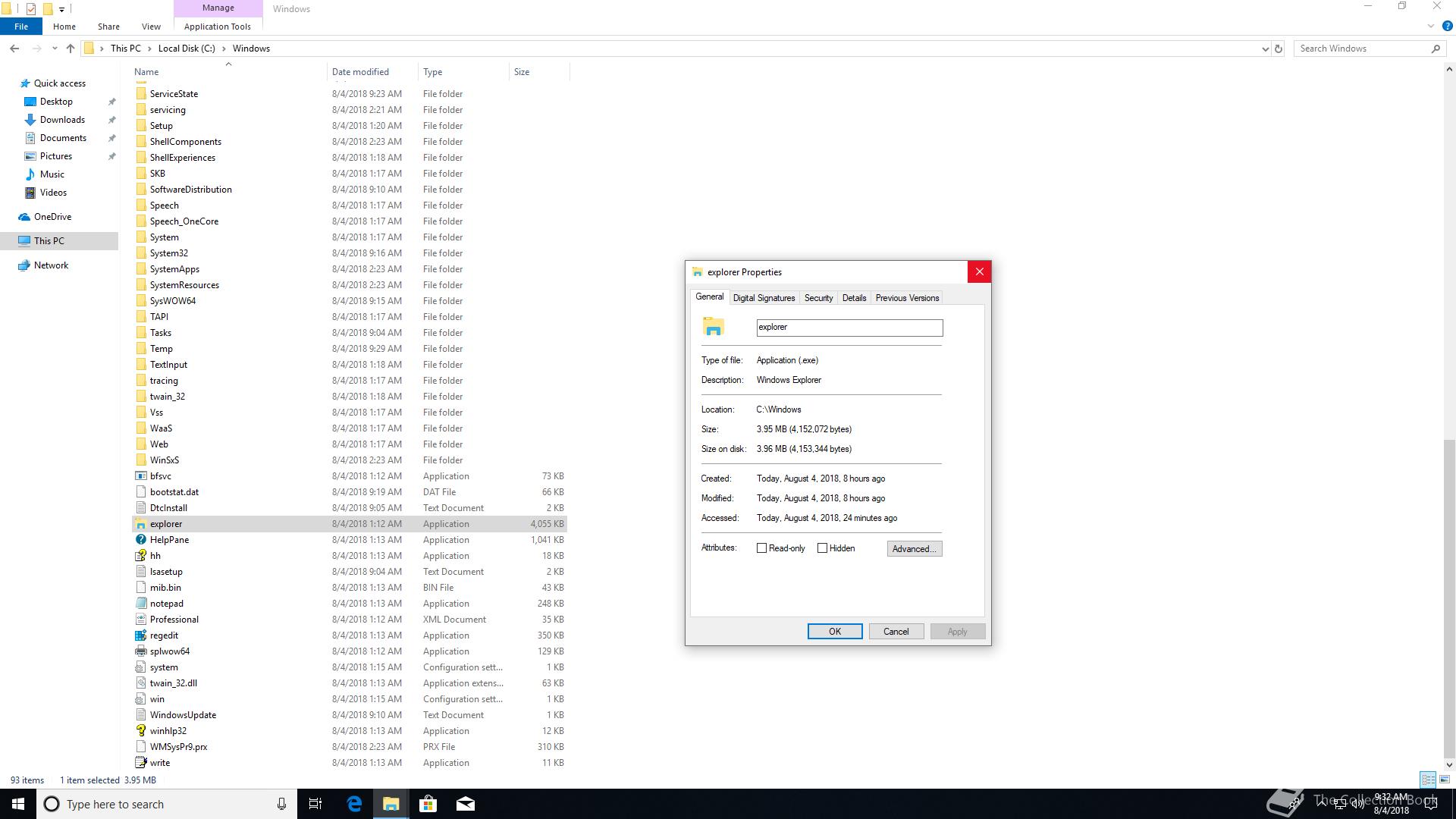Open Advanced attributes dialog

tap(915, 549)
